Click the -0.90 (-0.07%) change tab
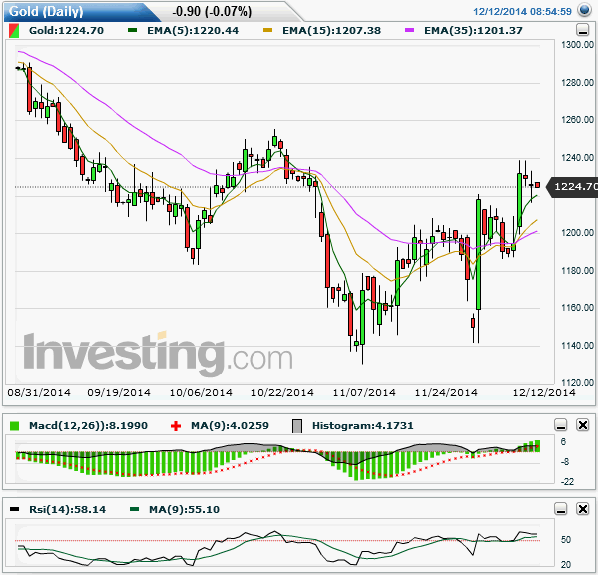598x575 pixels. (x=212, y=11)
